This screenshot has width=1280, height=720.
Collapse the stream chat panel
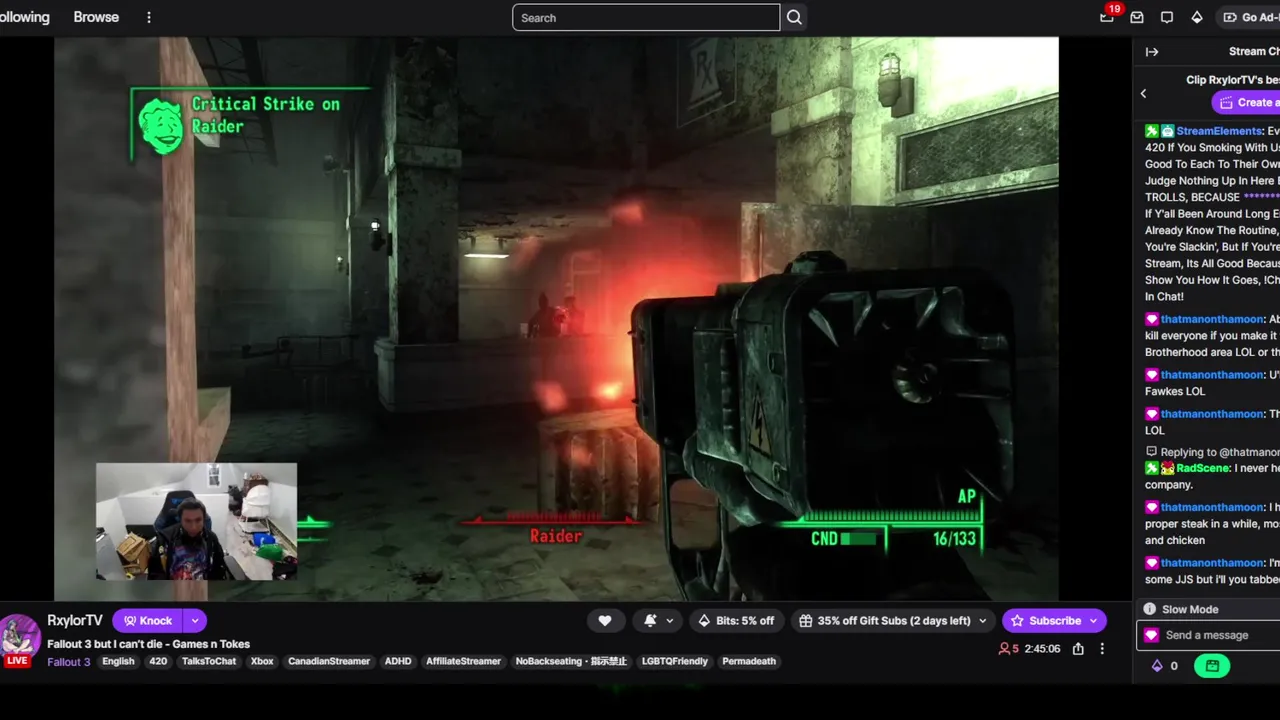(x=1152, y=52)
